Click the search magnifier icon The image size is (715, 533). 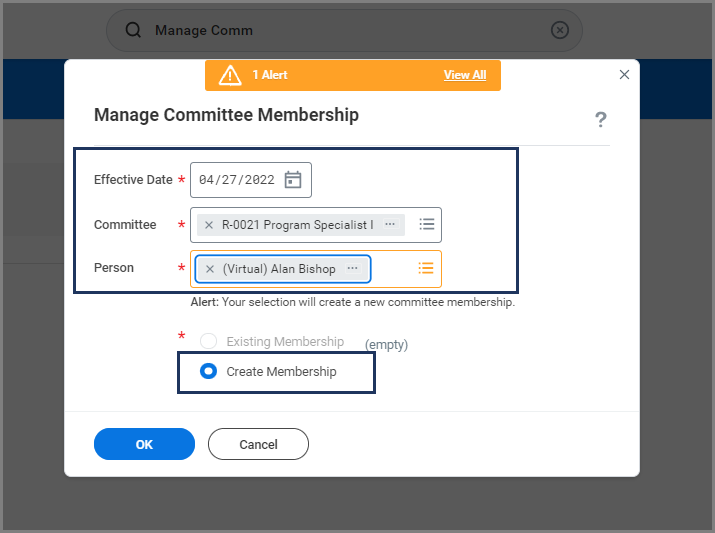click(x=133, y=30)
